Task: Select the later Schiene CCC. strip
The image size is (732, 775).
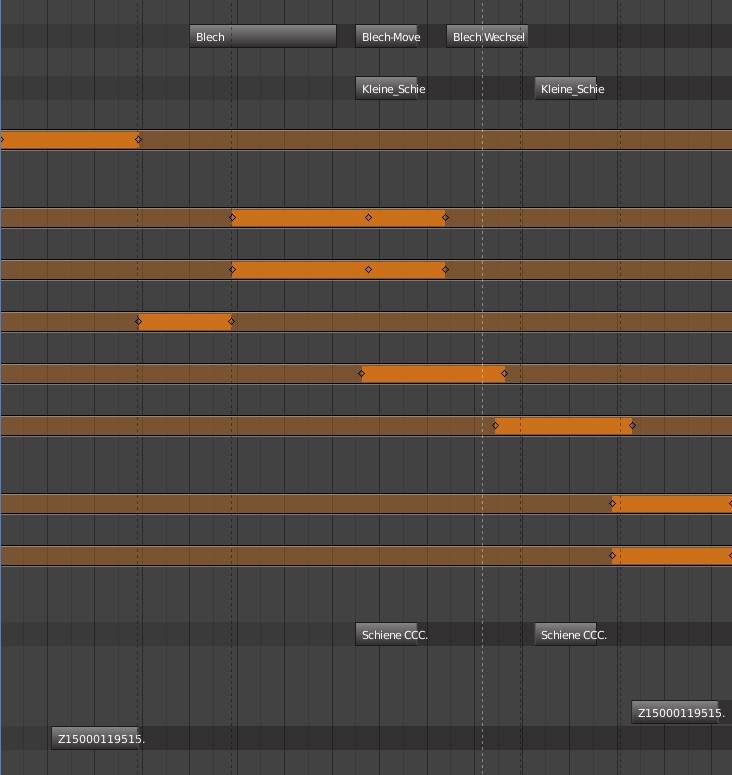Action: pos(565,634)
